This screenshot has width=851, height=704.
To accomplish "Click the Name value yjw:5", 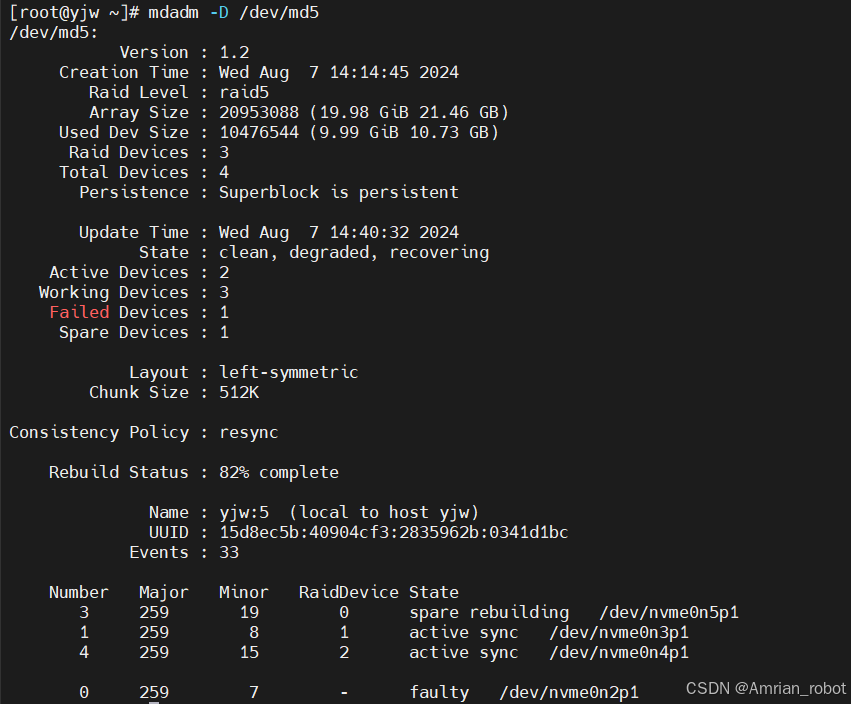I will point(244,513).
